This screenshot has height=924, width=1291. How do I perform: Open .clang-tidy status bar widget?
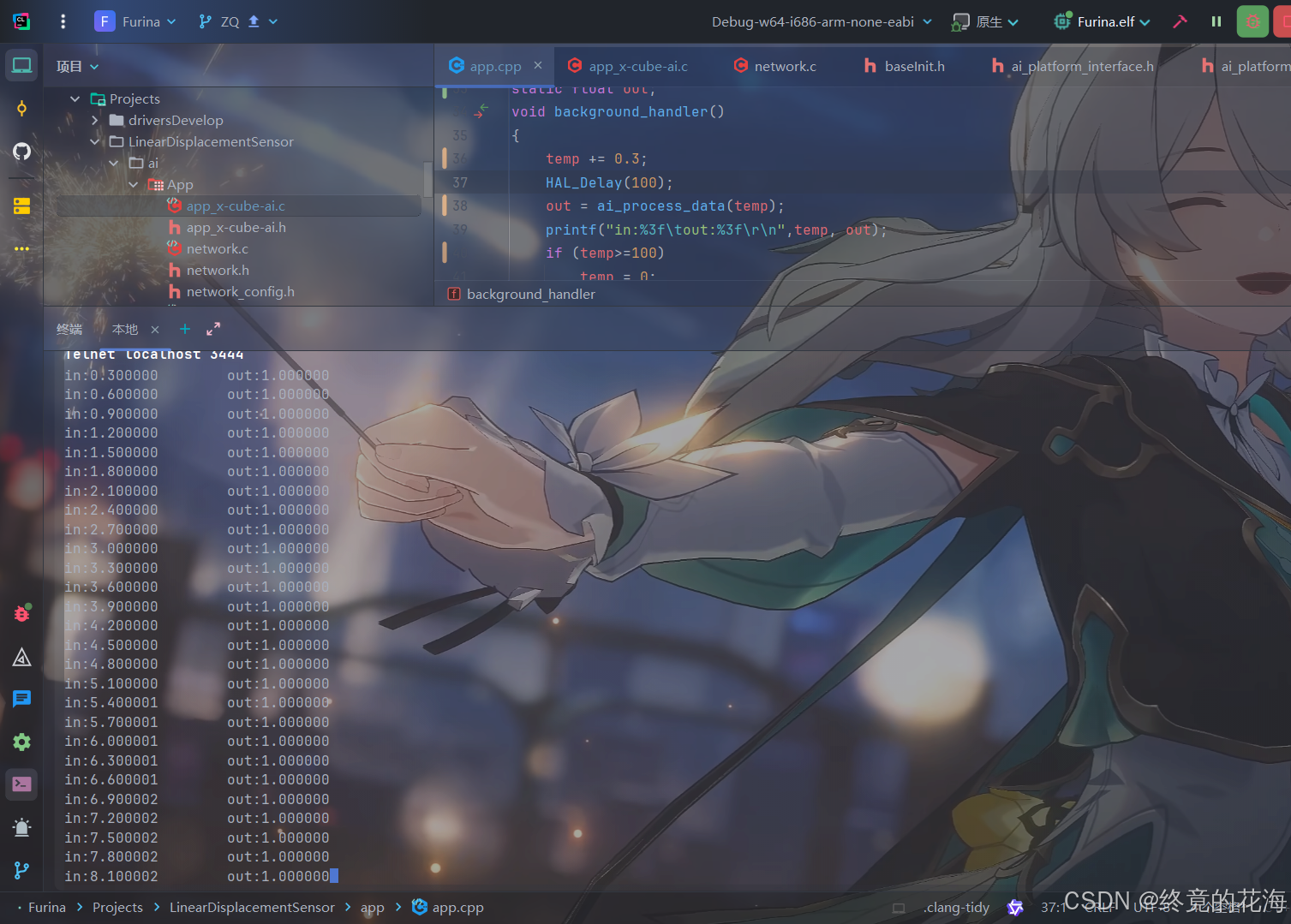point(956,908)
